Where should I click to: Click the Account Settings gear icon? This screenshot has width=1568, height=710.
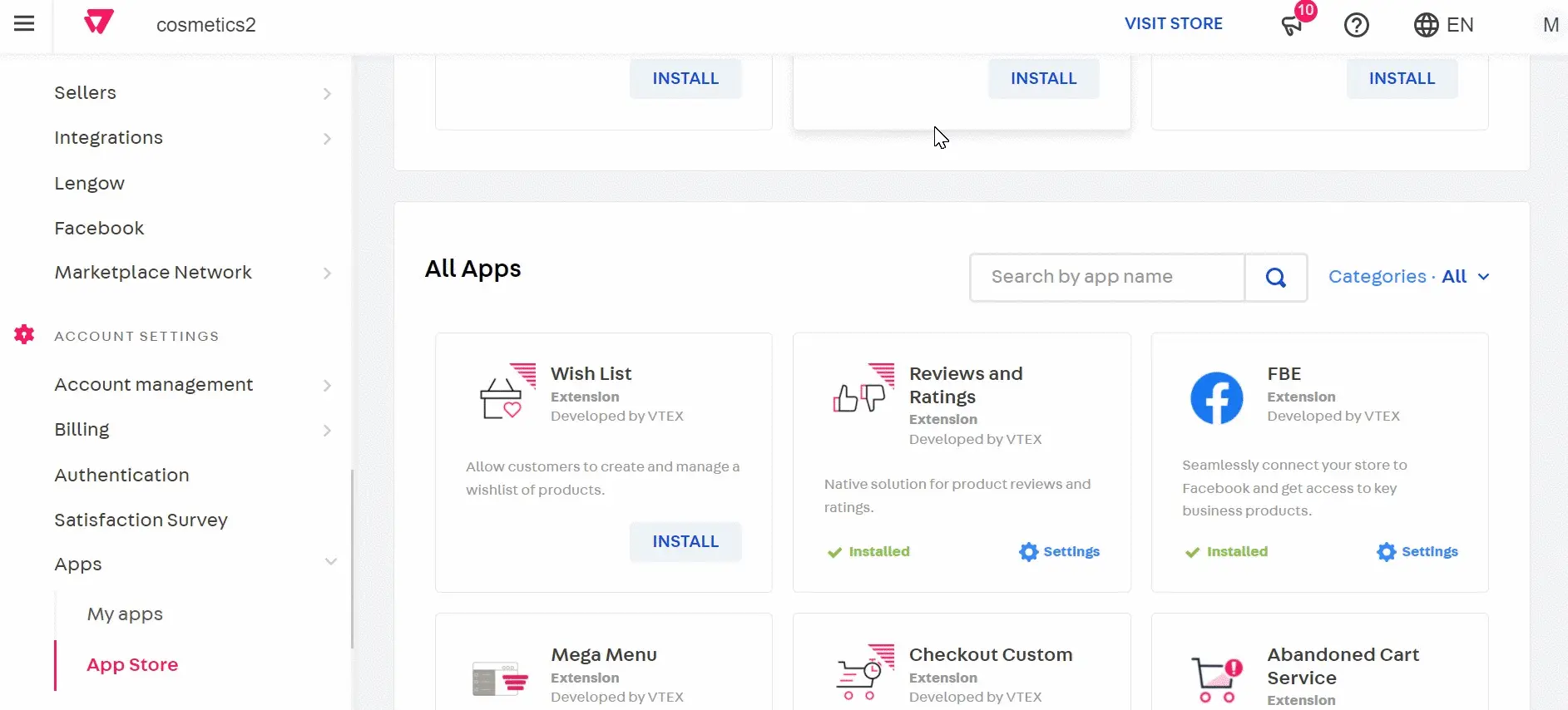(24, 335)
